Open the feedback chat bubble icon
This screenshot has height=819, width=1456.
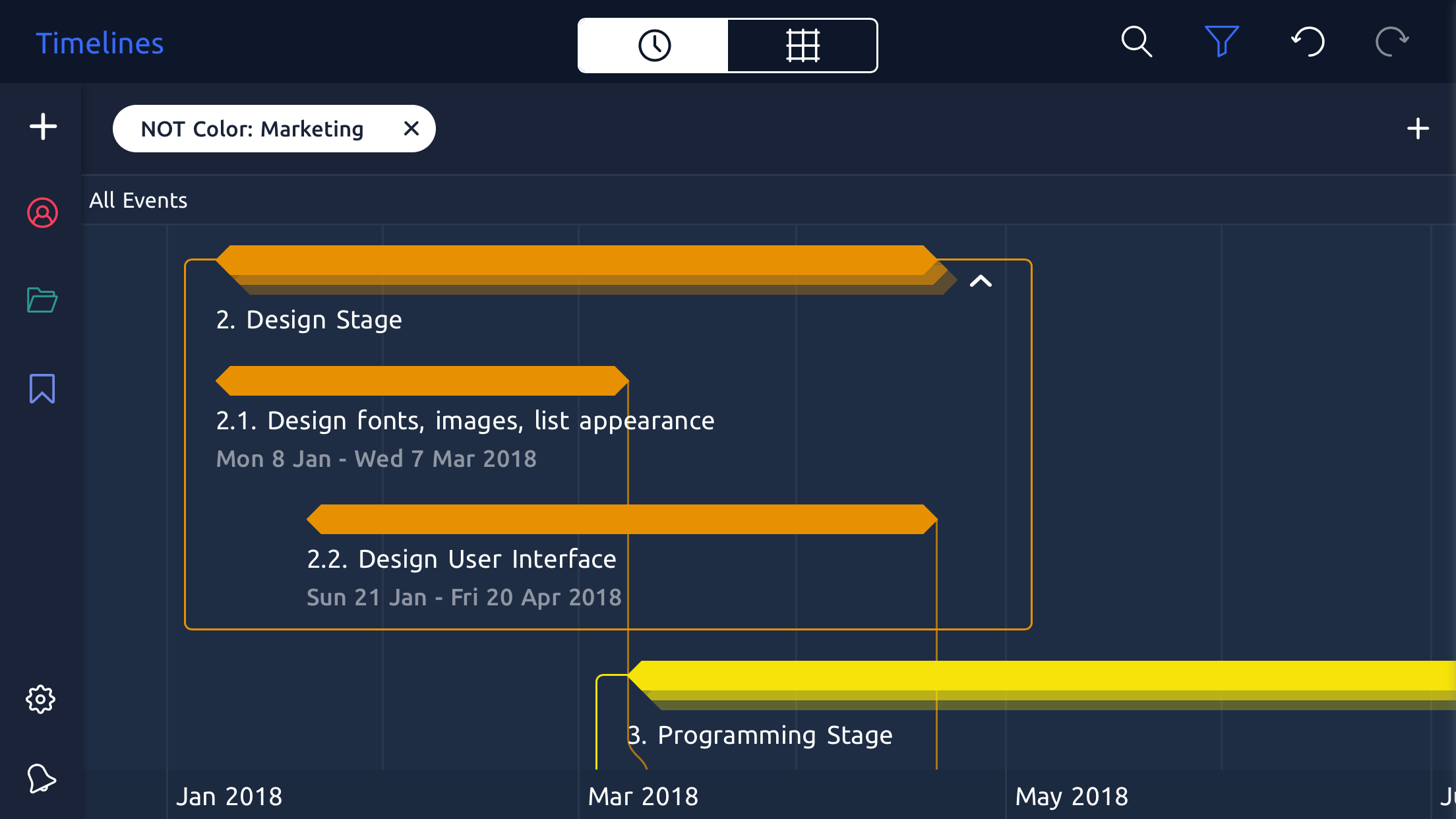pos(41,779)
